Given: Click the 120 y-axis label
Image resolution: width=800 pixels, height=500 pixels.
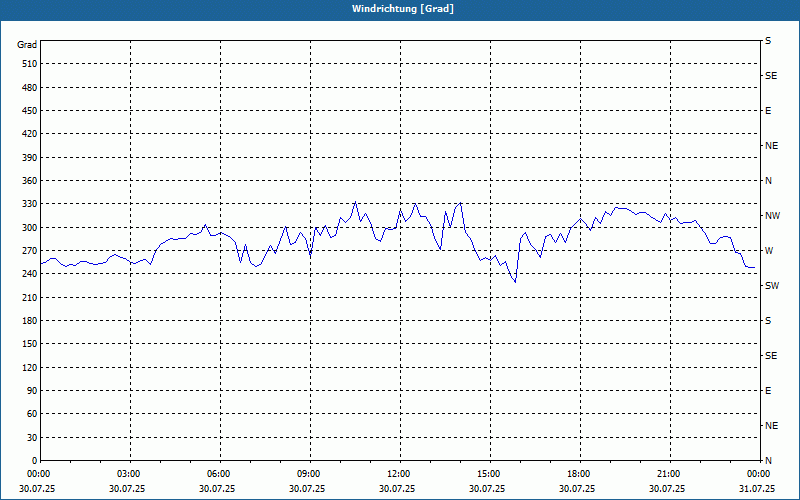Looking at the screenshot, I should click(x=30, y=368).
